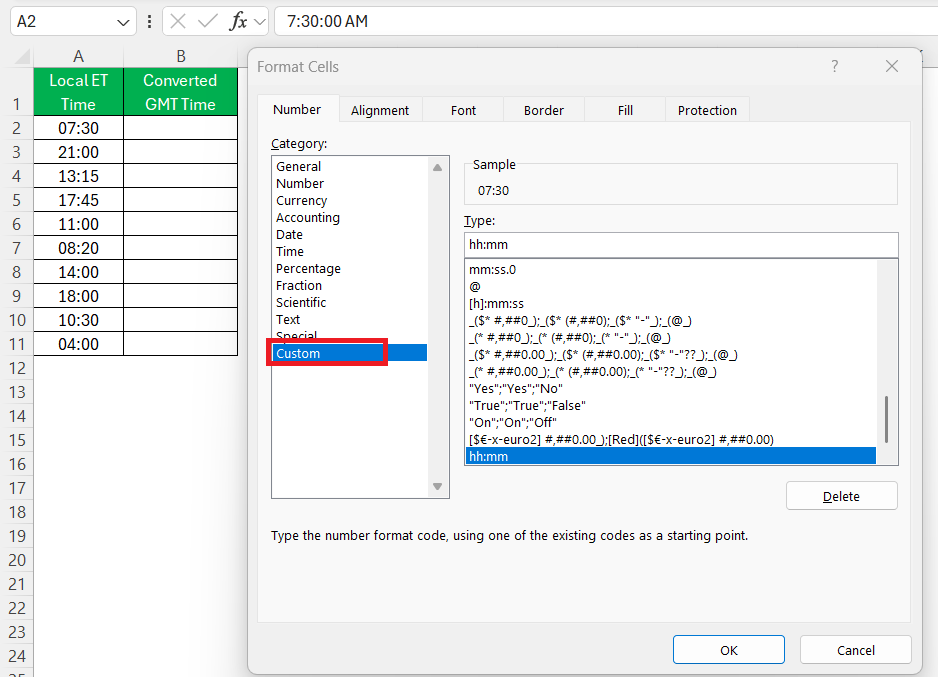Screen dimensions: 938x677
Task: Click the Select All corner triangle
Action: point(22,57)
